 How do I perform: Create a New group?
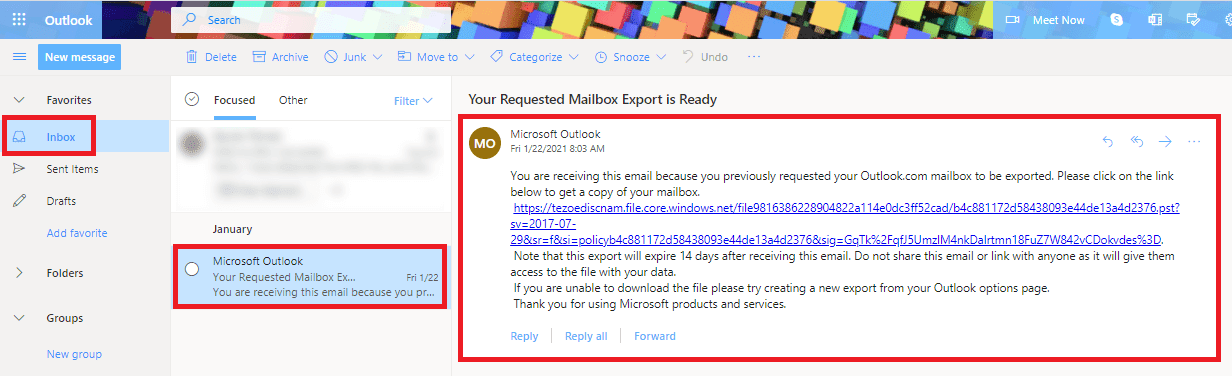pos(74,354)
